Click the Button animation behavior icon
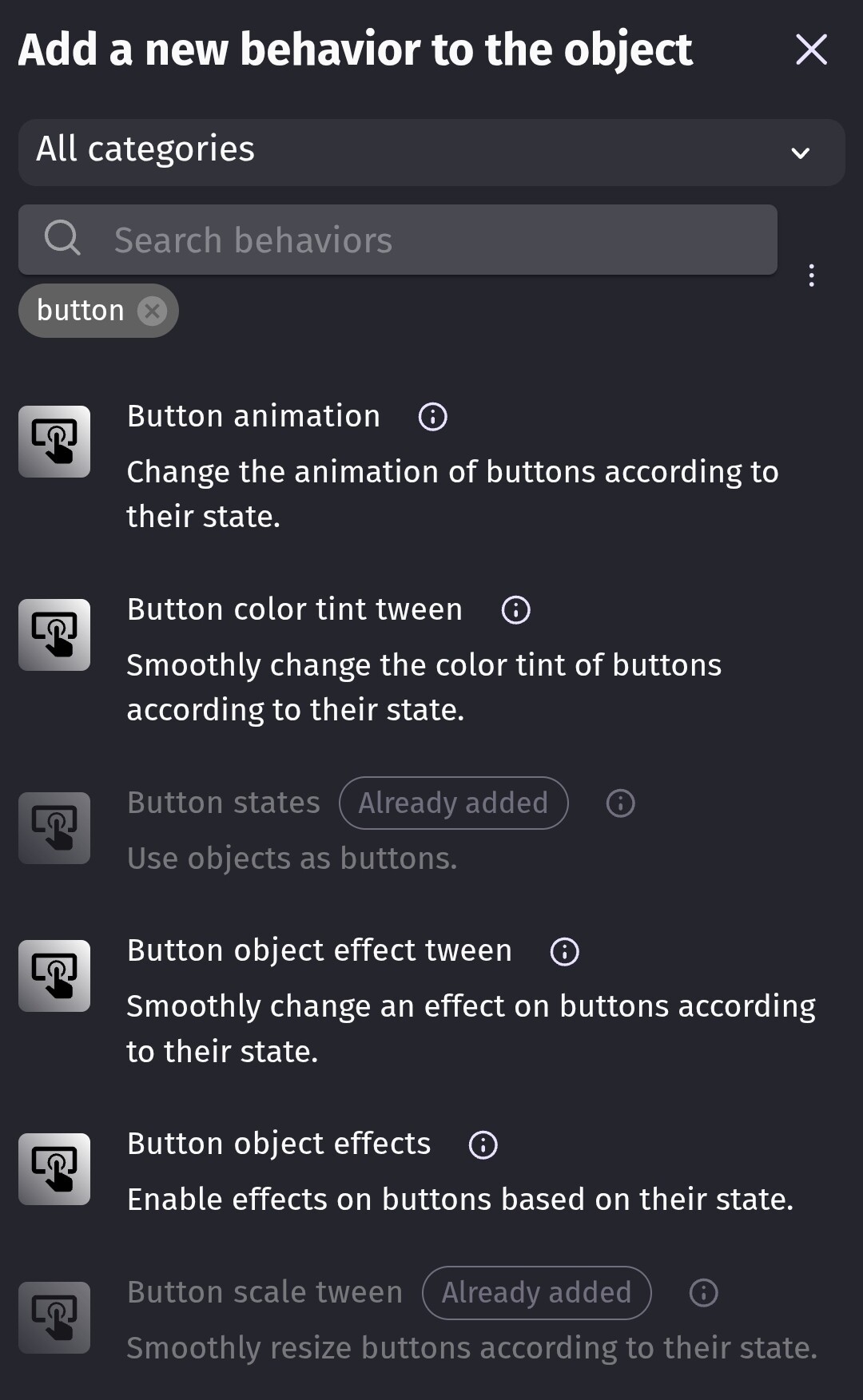 54,442
